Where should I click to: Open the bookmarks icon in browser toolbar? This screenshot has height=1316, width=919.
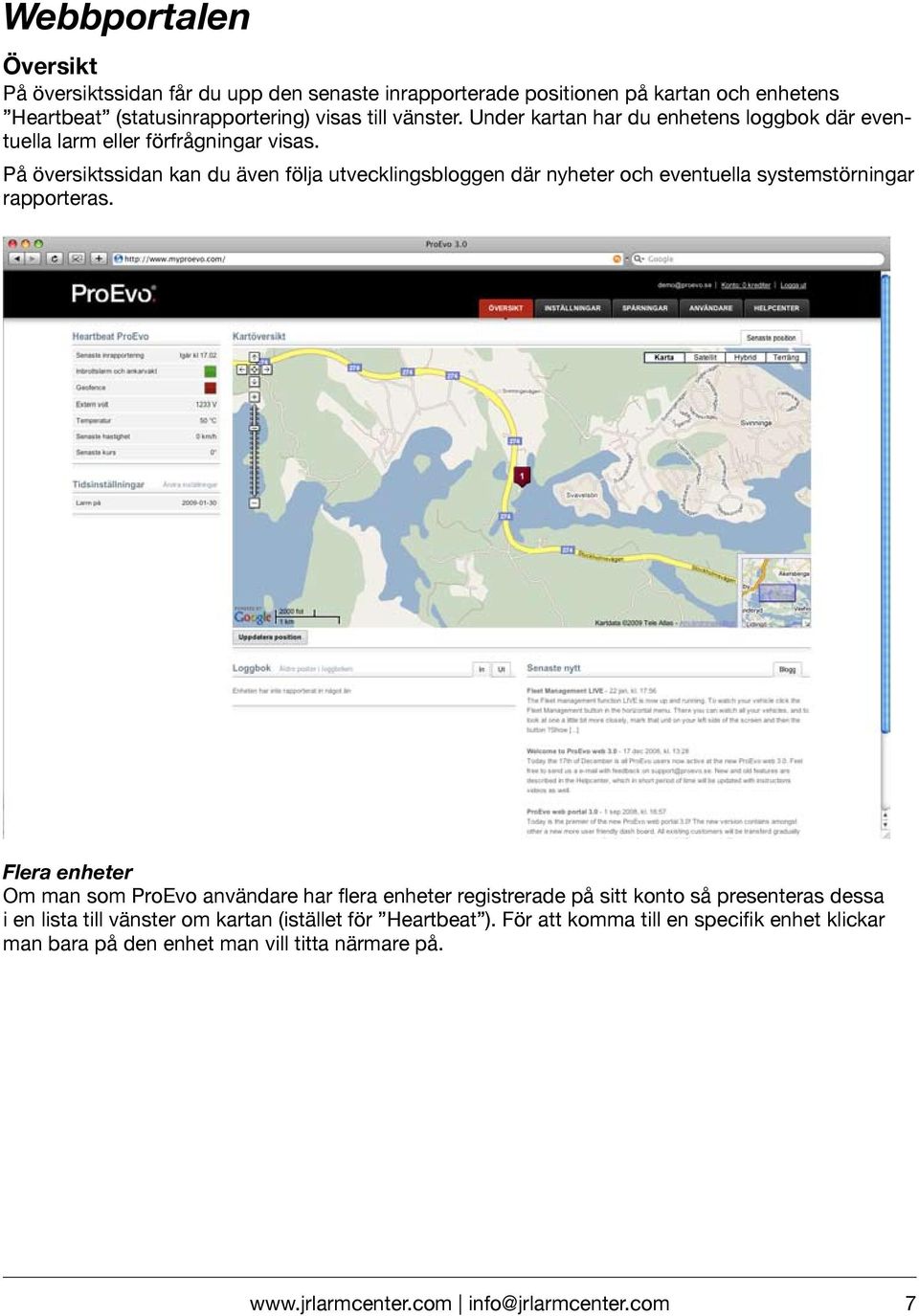tap(77, 258)
